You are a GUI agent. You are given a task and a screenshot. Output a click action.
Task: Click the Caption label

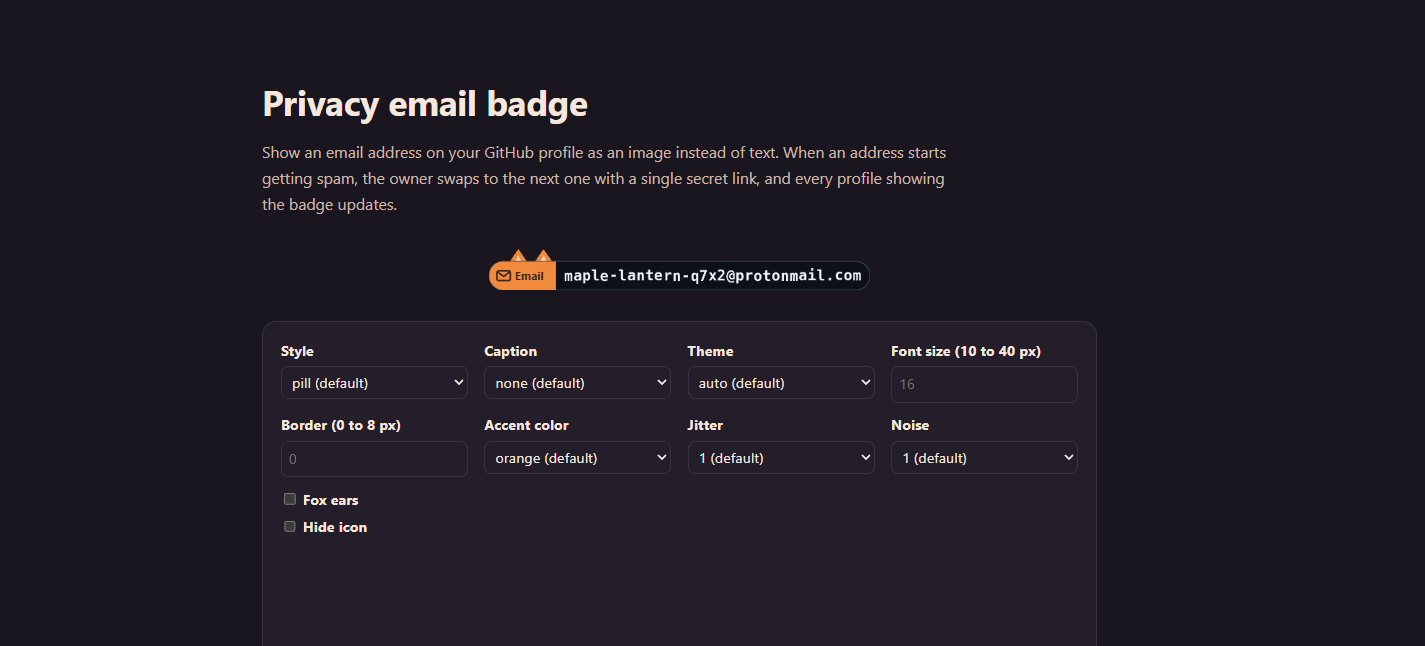511,351
